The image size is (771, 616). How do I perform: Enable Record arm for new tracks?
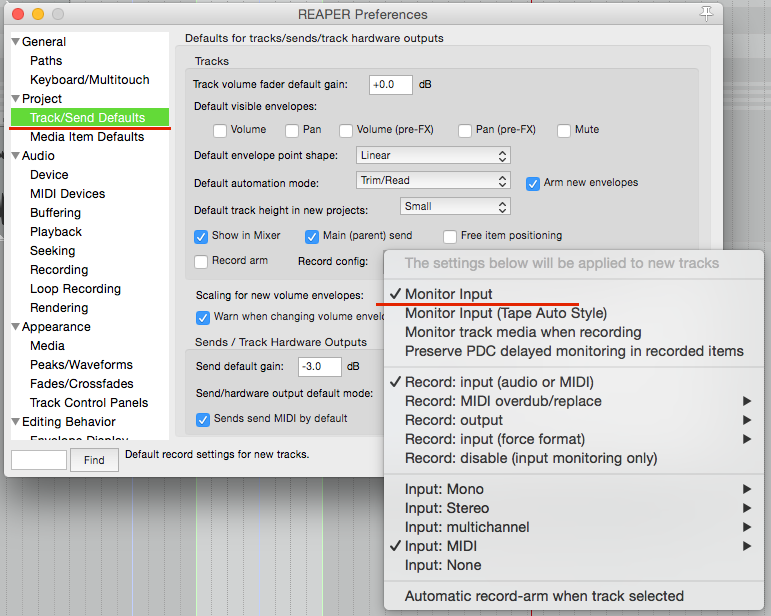(x=201, y=262)
